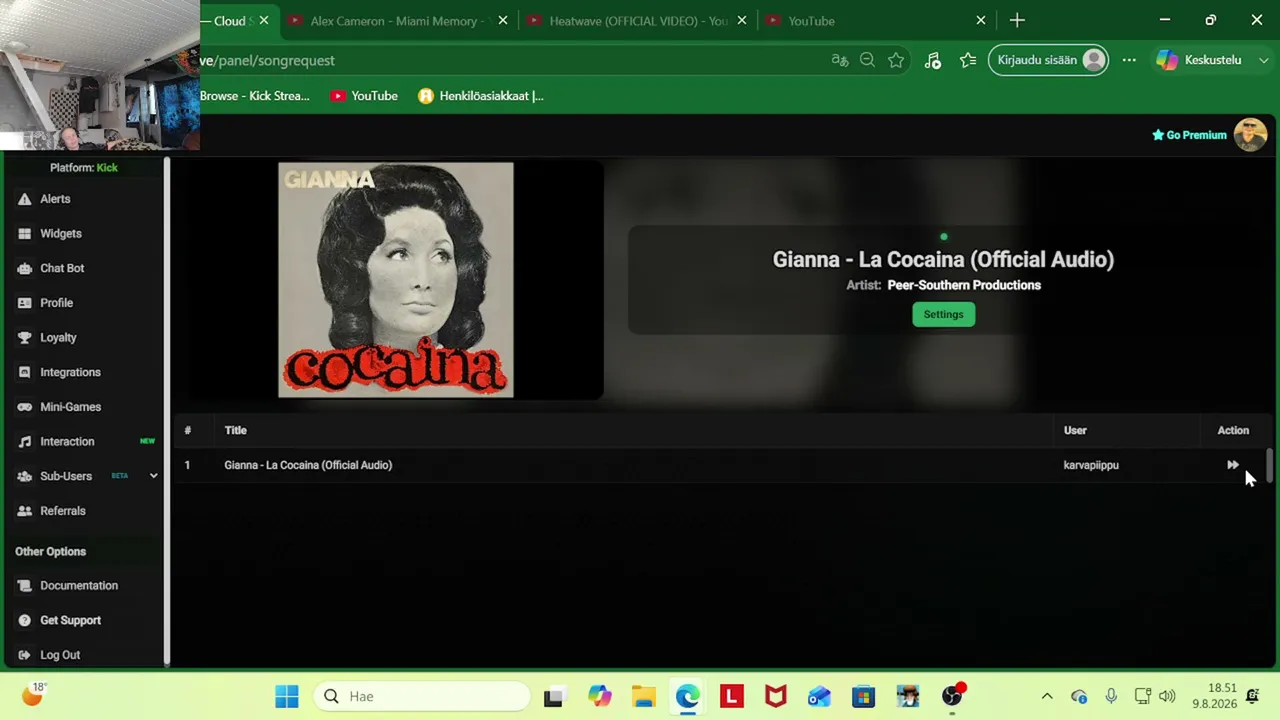Image resolution: width=1280 pixels, height=720 pixels.
Task: Open the taskbar volume control
Action: click(x=1167, y=696)
